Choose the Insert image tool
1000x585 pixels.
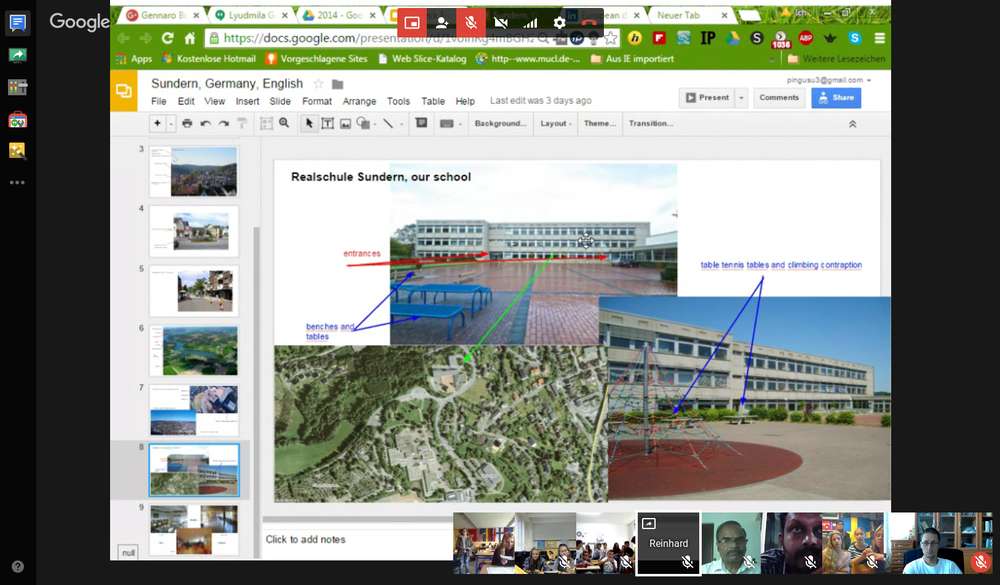point(345,124)
